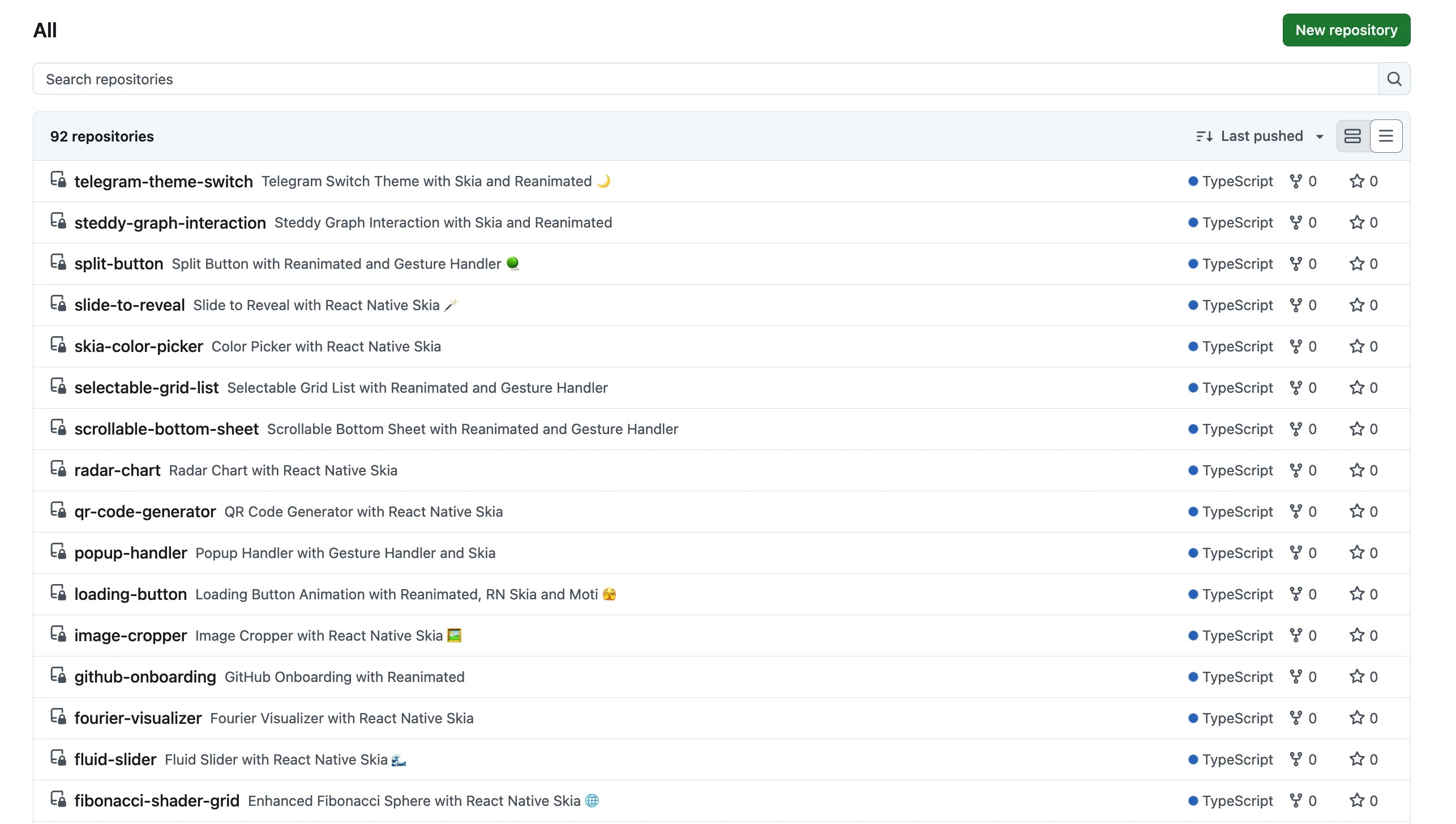
Task: Click the Last pushed dropdown caret
Action: pyautogui.click(x=1320, y=137)
